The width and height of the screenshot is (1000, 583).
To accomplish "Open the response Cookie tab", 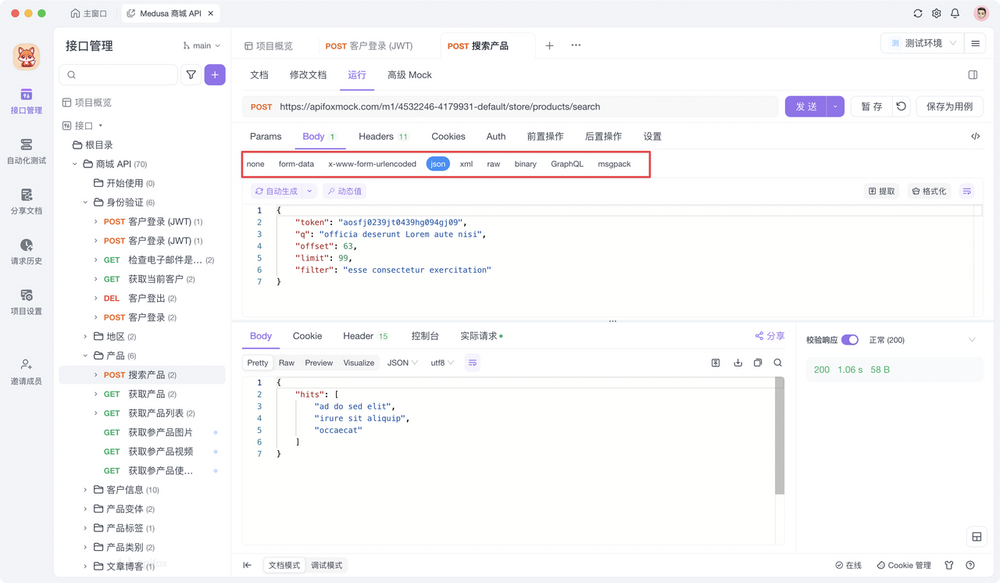I will point(307,336).
